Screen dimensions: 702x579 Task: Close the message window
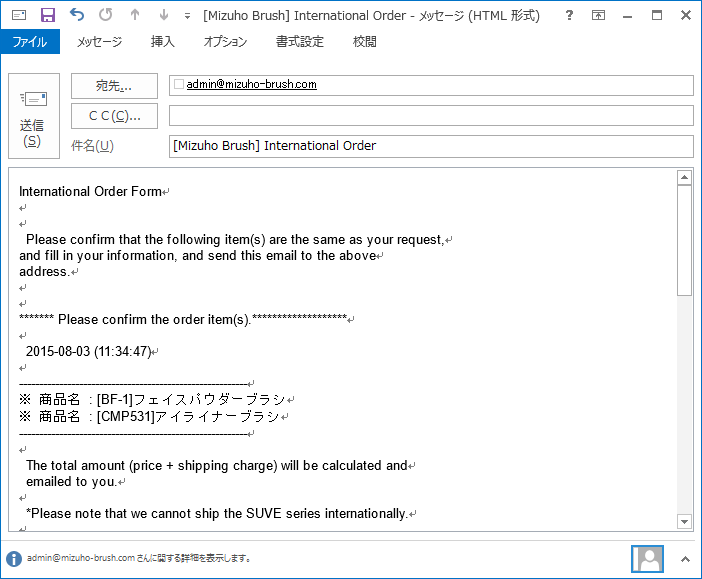click(685, 15)
